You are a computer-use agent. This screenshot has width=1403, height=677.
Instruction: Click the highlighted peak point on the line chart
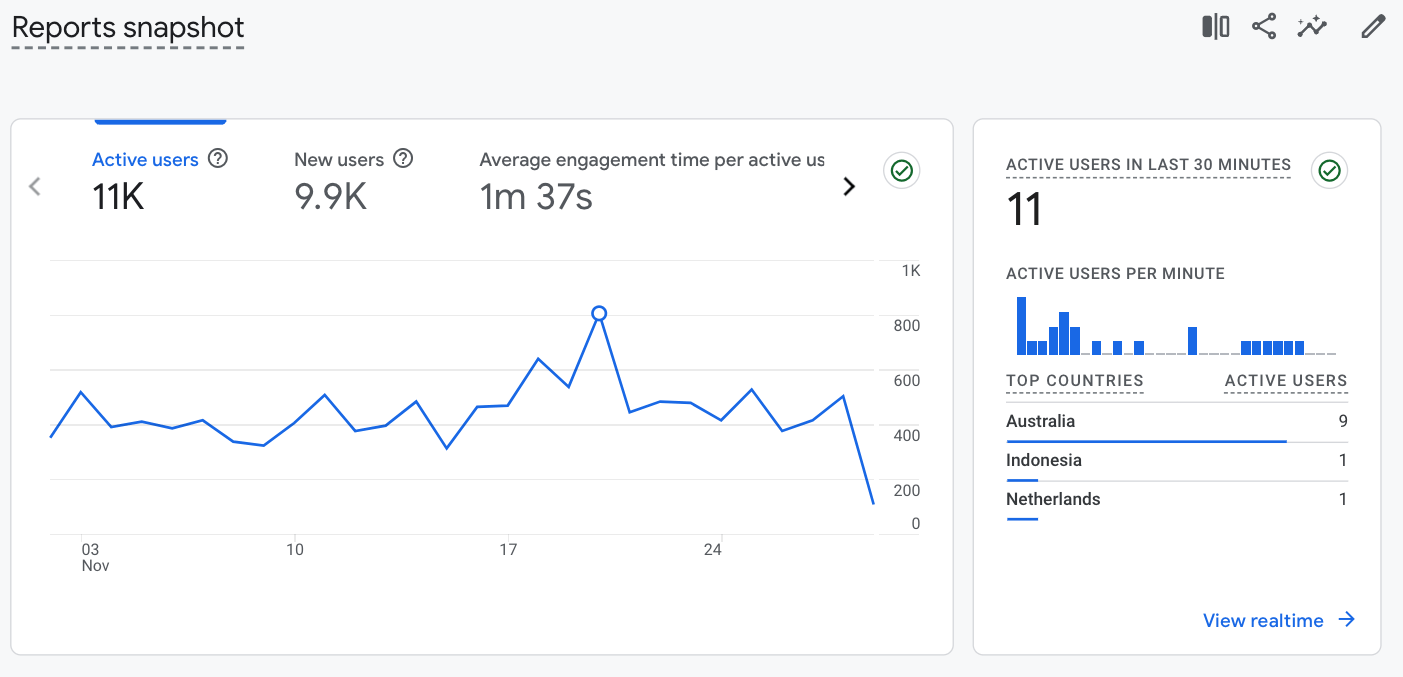(598, 312)
